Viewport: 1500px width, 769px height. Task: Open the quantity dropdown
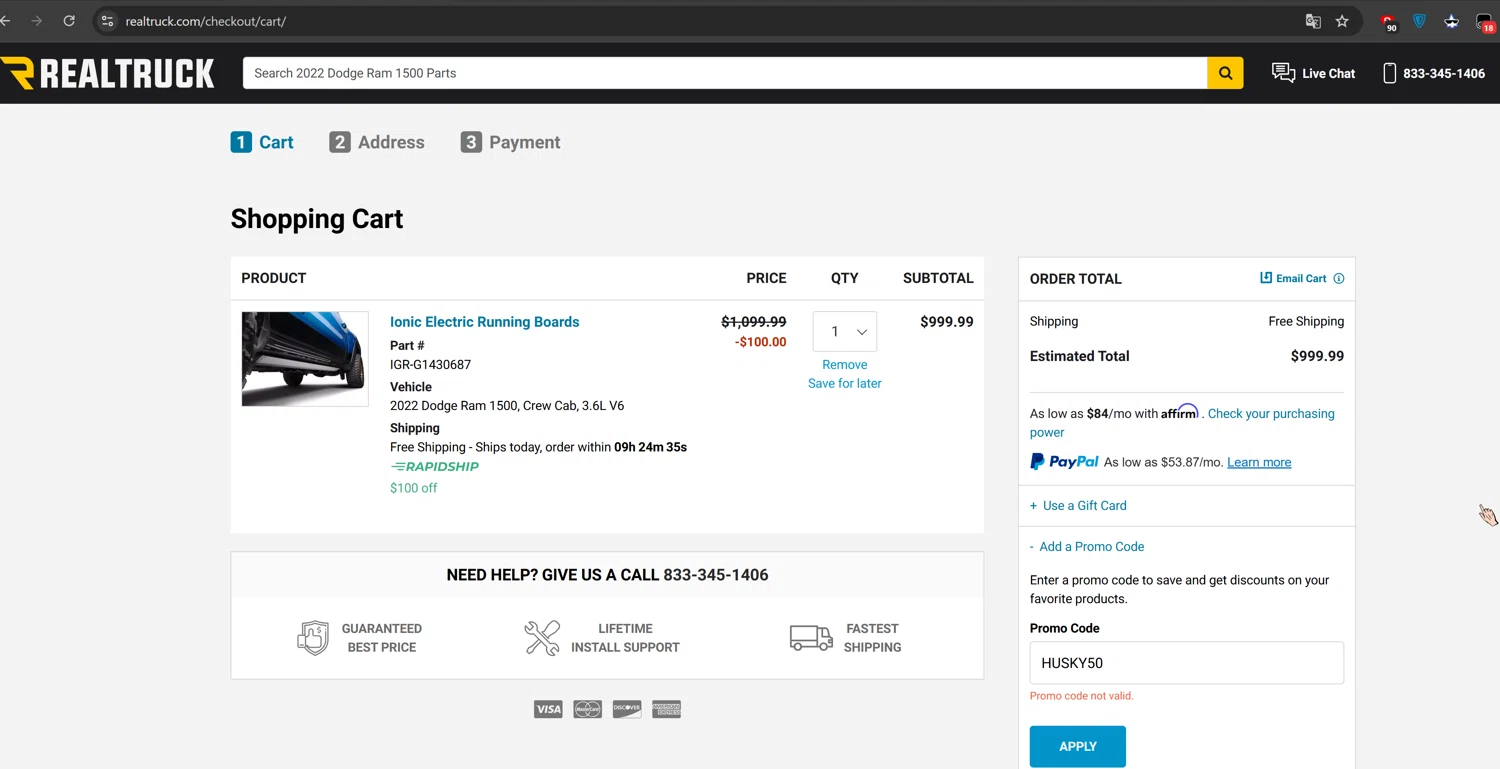[845, 332]
